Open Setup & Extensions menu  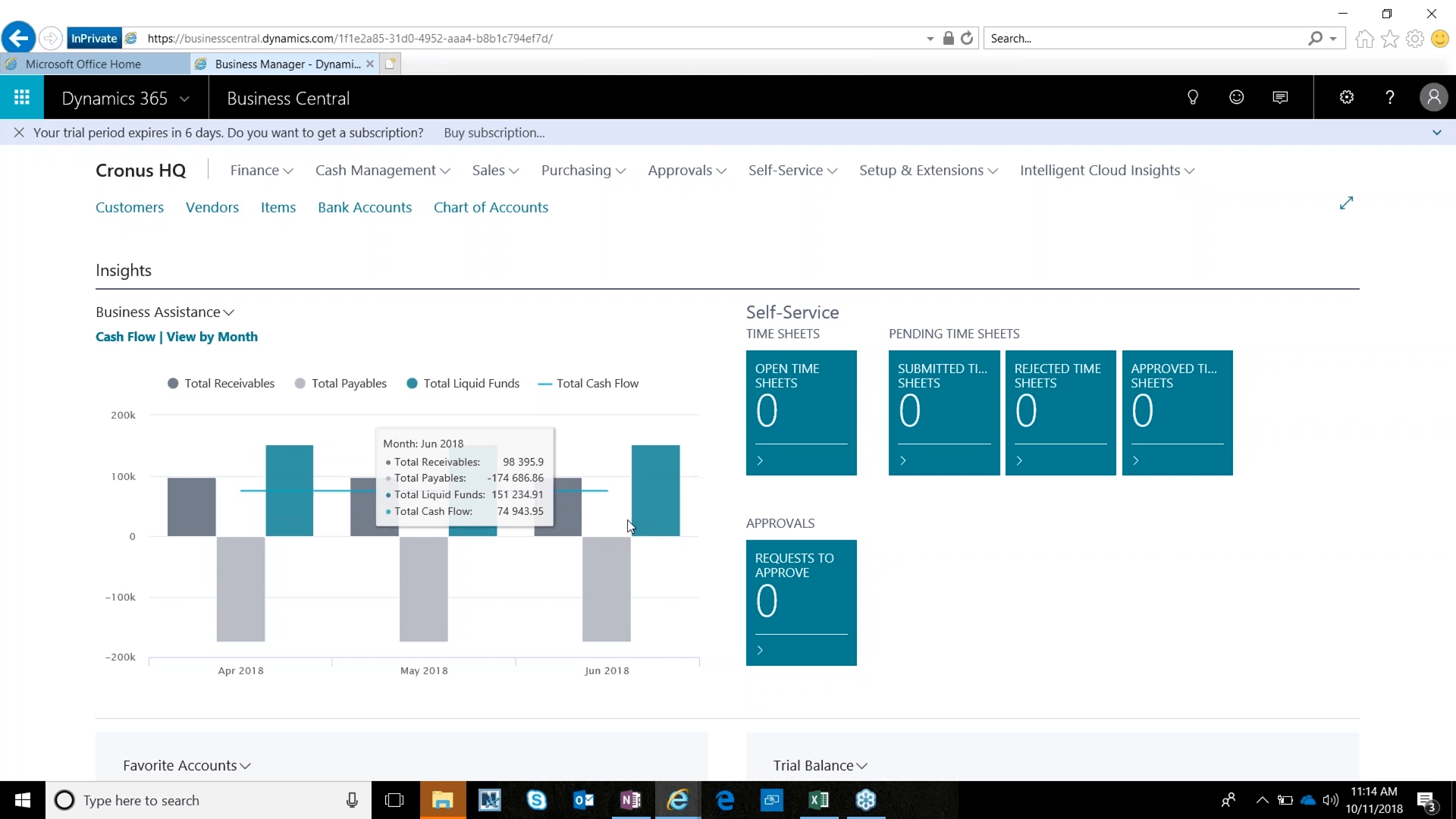click(928, 171)
